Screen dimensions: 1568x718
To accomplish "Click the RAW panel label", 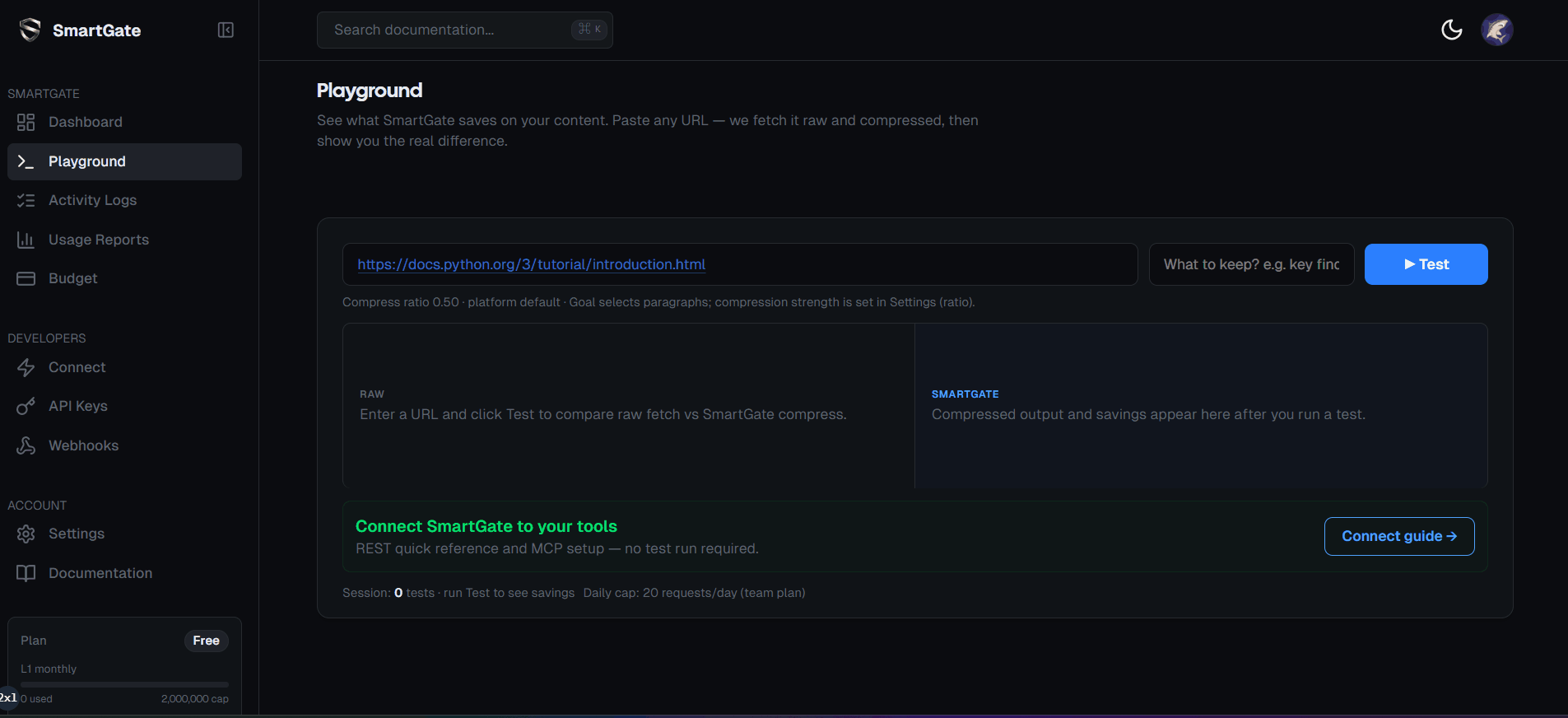I will (x=372, y=394).
